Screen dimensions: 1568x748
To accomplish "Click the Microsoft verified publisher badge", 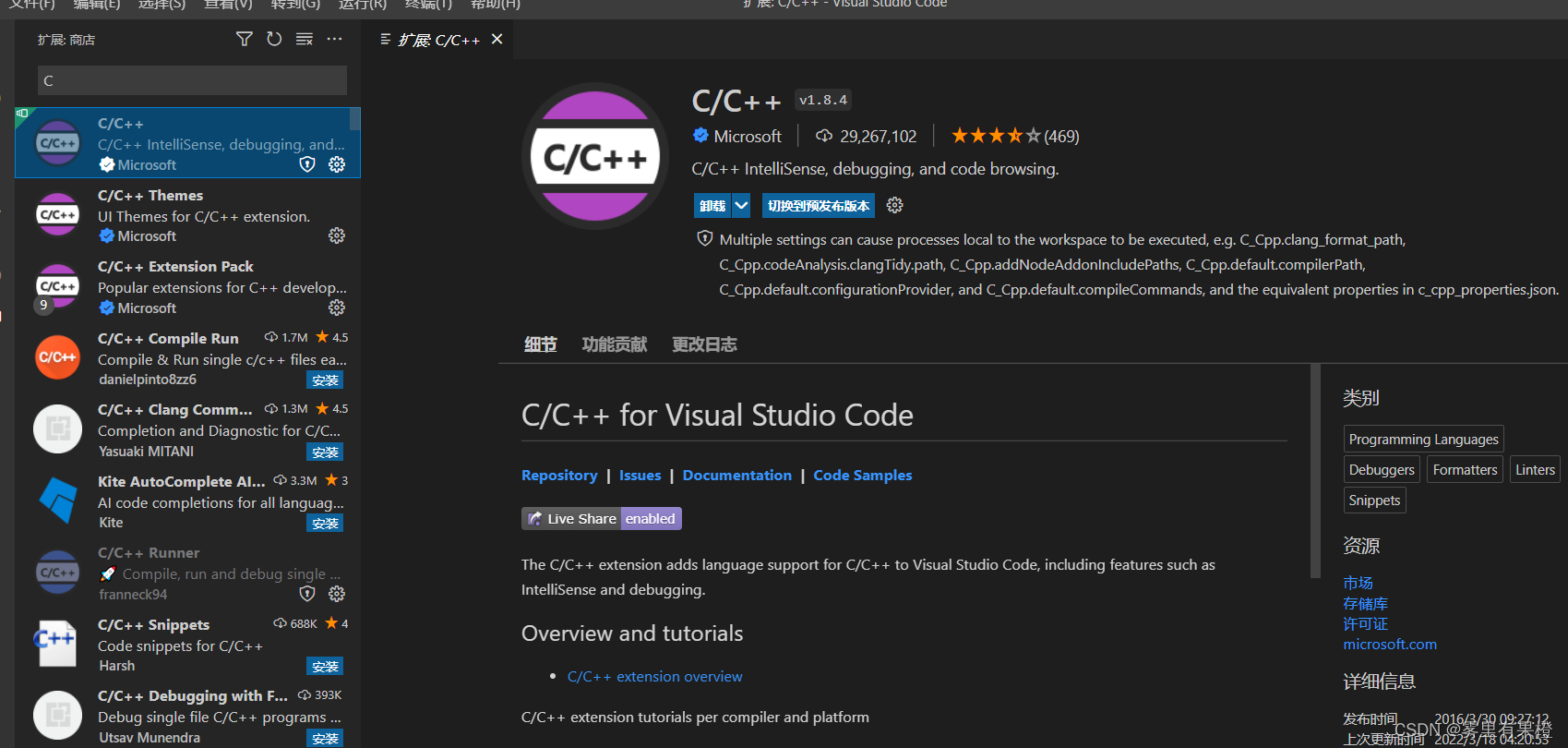I will (700, 136).
